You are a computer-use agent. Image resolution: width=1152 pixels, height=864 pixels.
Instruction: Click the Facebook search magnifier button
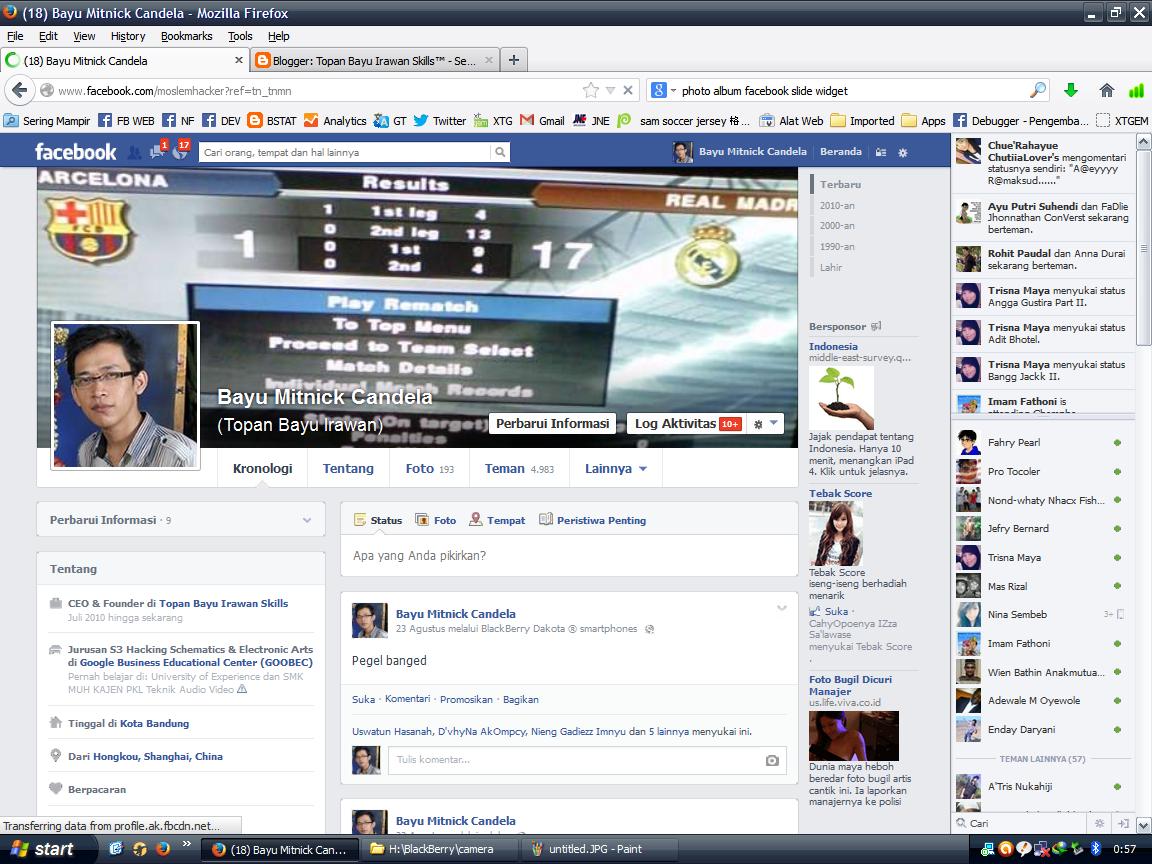pyautogui.click(x=500, y=152)
